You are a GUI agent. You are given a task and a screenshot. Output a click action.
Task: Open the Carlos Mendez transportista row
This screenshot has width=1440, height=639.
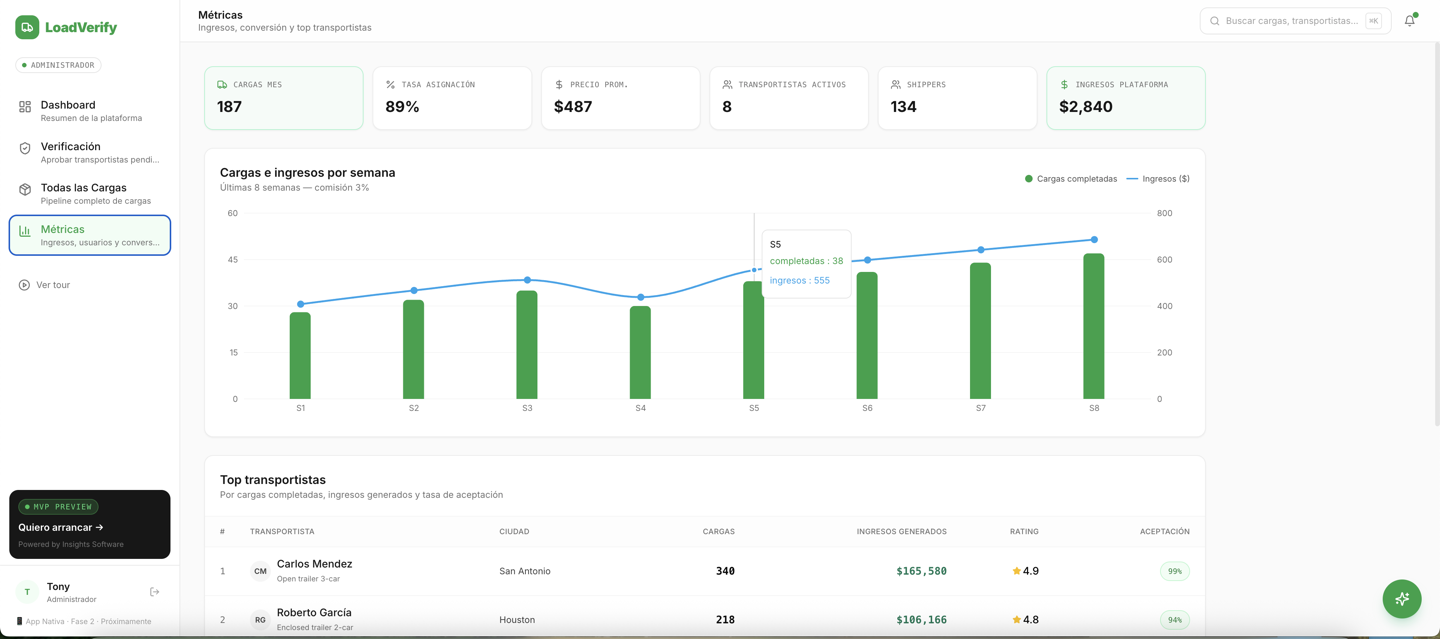tap(705, 571)
